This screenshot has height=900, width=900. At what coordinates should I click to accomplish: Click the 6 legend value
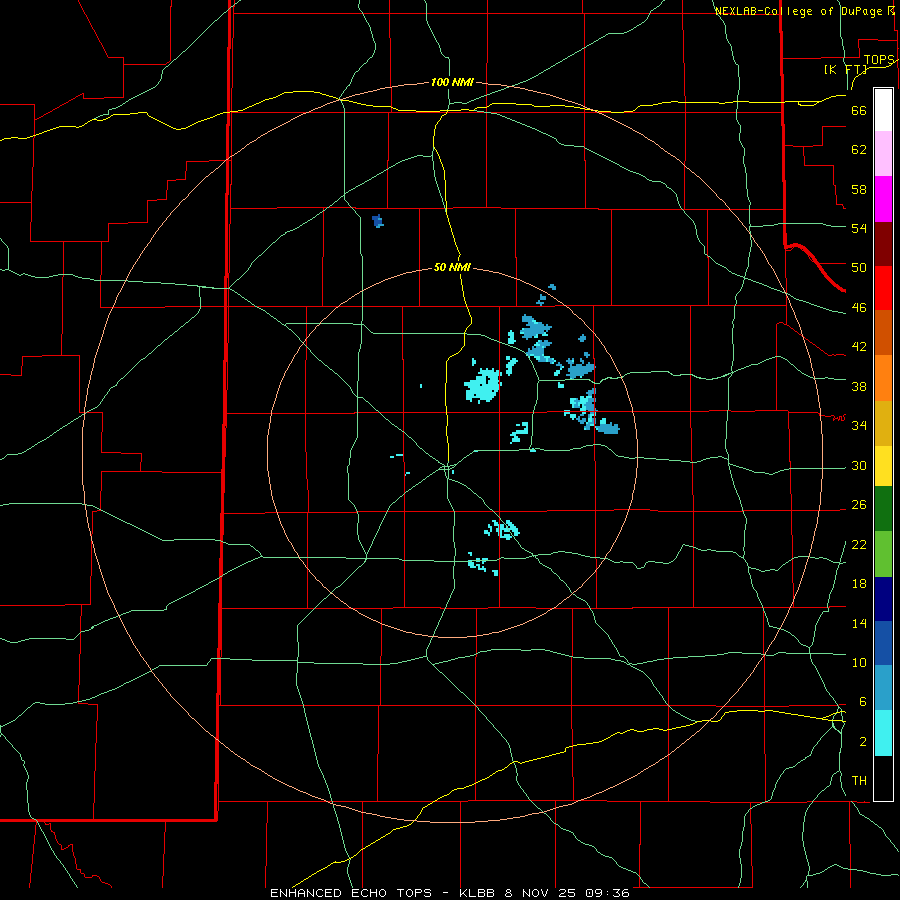click(863, 701)
